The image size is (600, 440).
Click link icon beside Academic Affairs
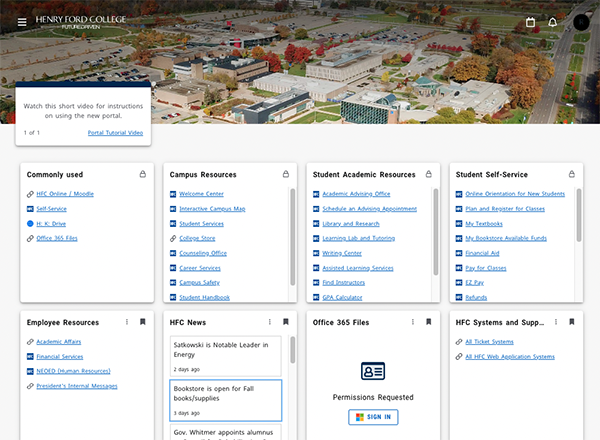30,342
